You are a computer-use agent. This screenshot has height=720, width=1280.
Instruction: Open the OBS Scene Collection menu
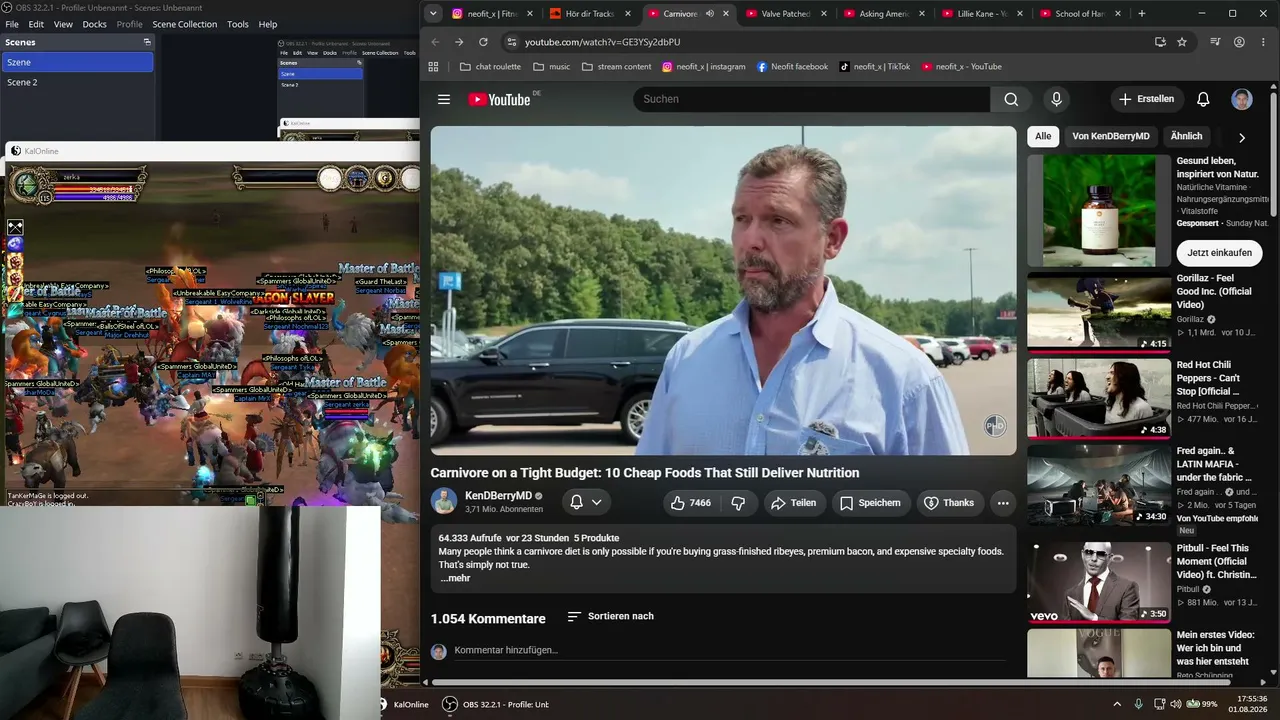click(x=184, y=24)
